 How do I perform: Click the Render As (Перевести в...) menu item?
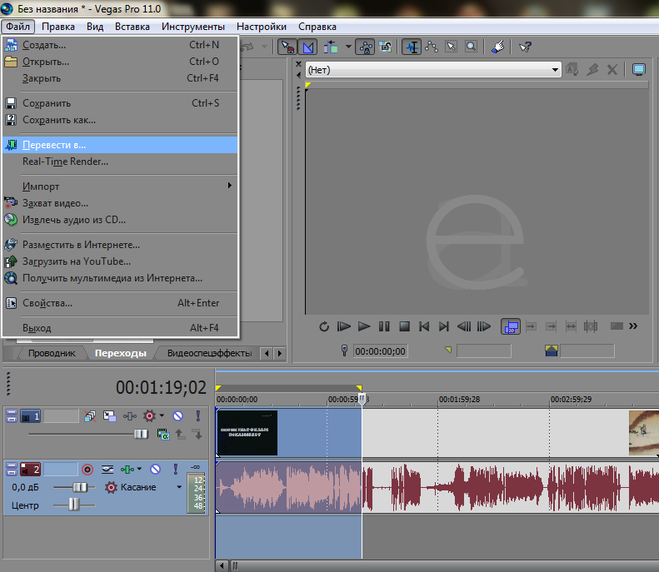(x=120, y=145)
